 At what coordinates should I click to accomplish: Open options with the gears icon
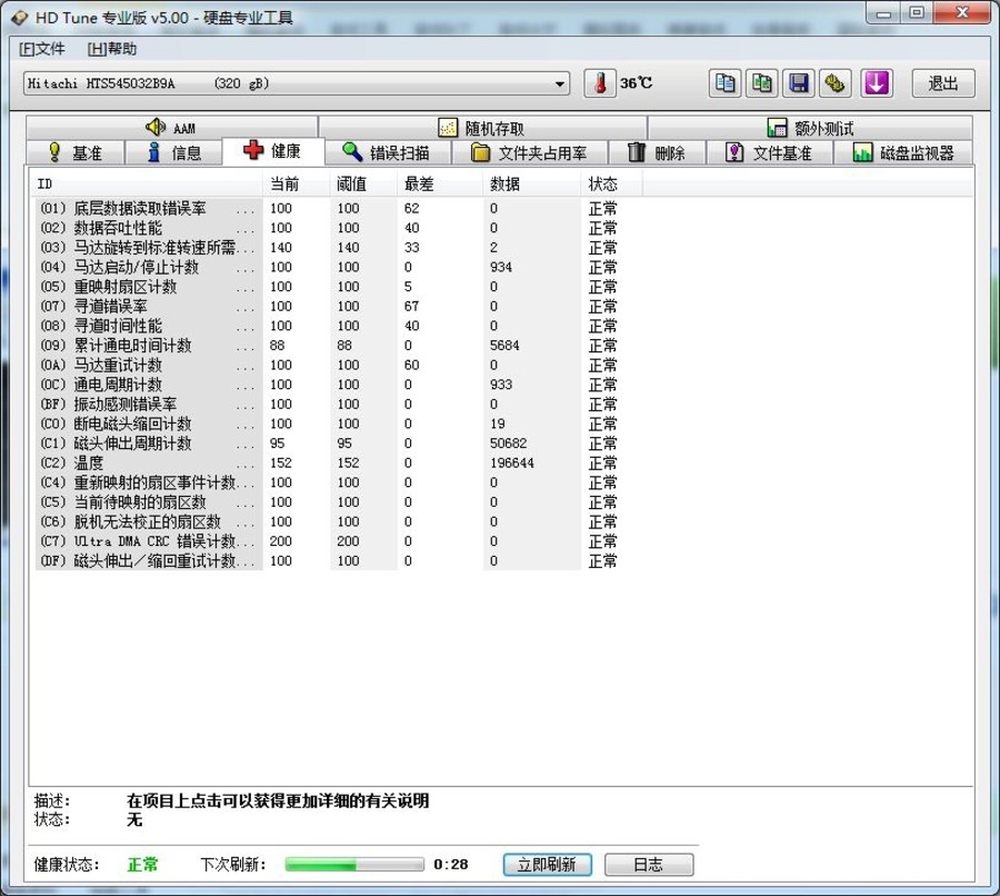[x=835, y=83]
